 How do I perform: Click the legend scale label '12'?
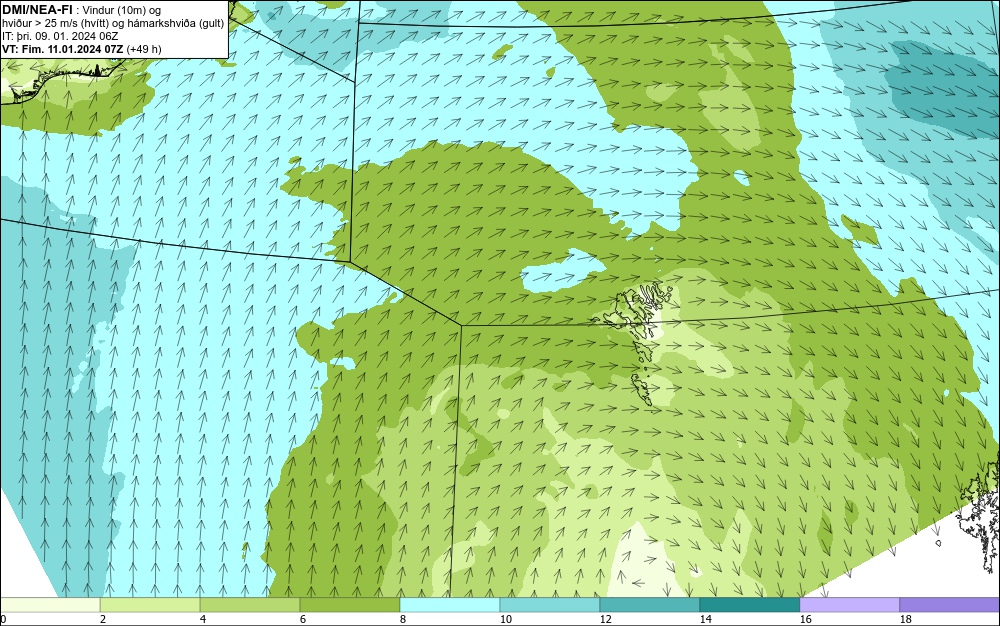coord(605,619)
